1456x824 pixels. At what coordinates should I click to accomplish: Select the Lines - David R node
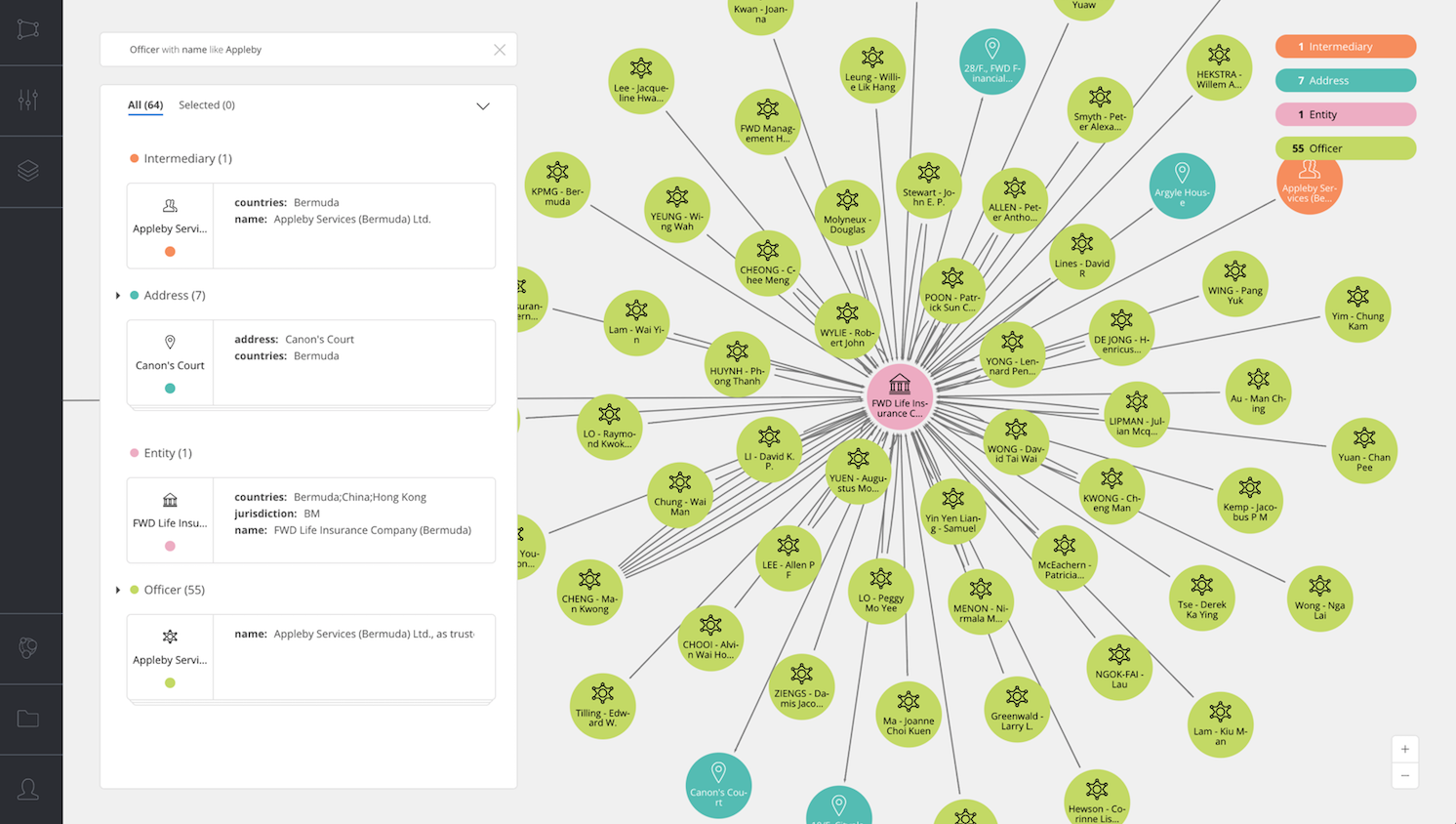(1082, 257)
